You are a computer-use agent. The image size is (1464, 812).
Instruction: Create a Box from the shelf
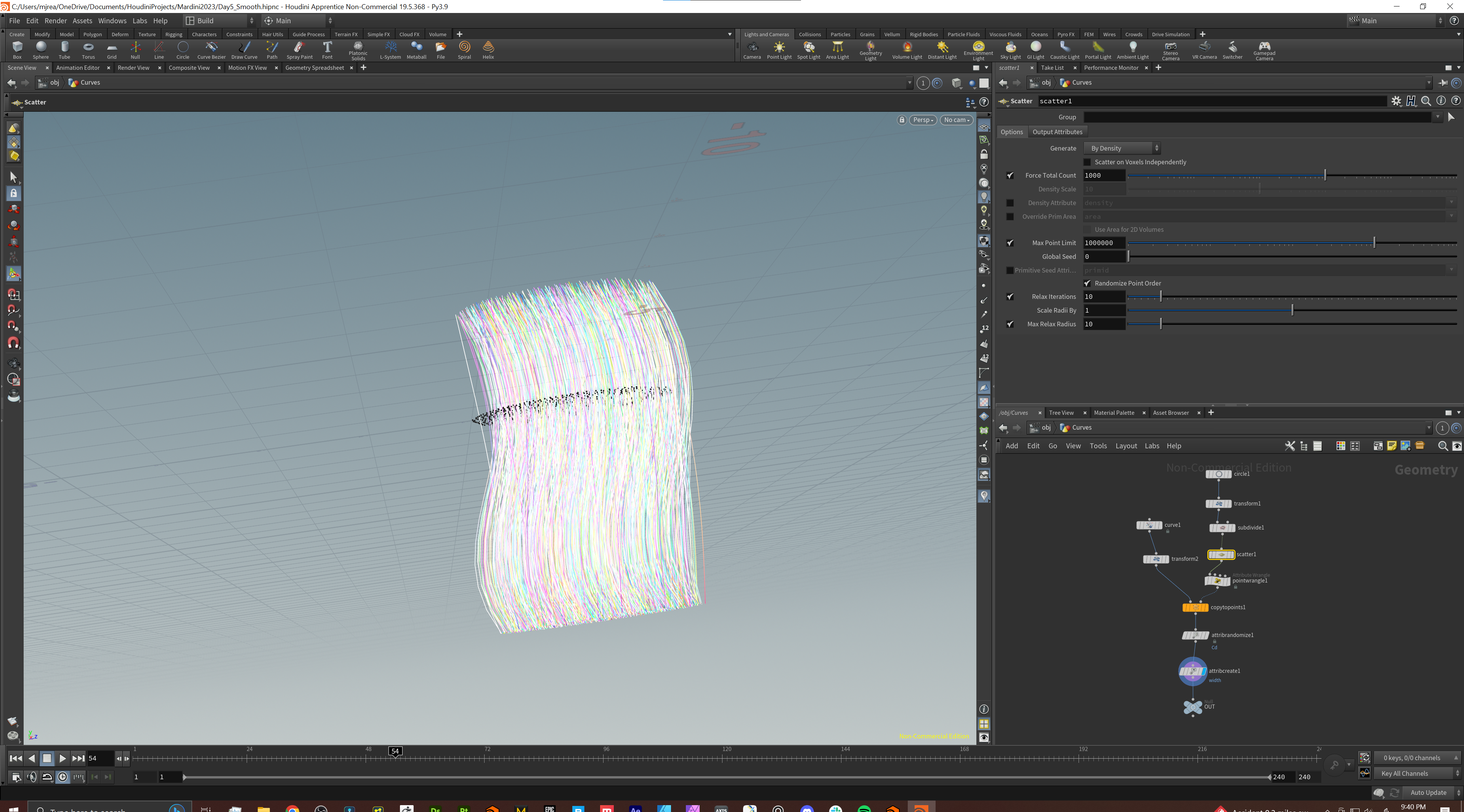17,50
